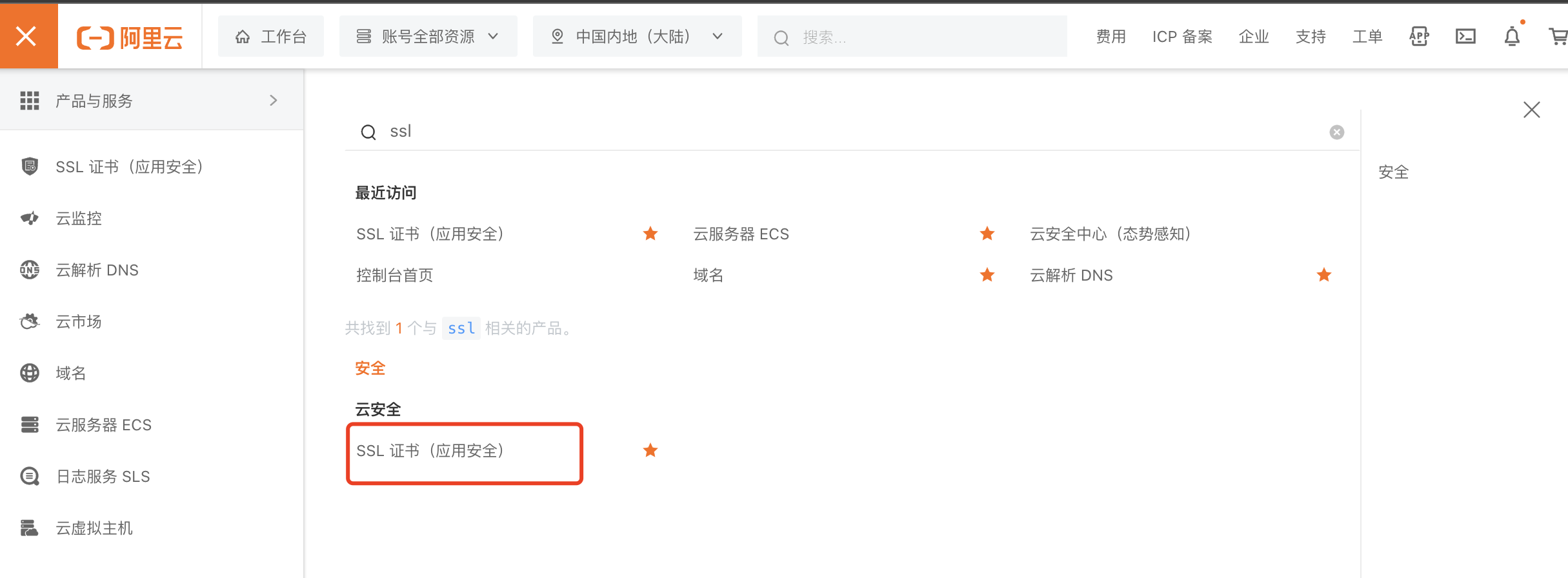Open the notification bell
This screenshot has width=1568, height=578.
click(1512, 37)
